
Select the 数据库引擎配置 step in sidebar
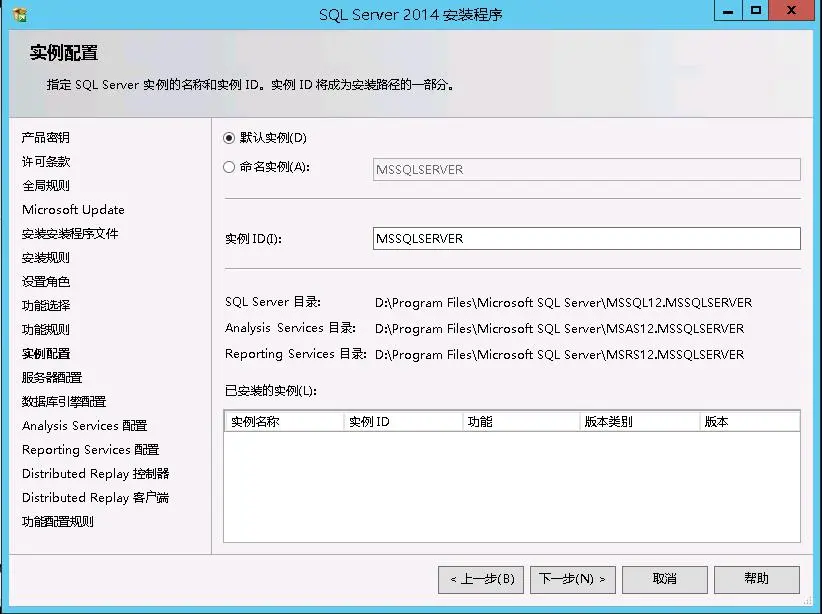(x=64, y=402)
